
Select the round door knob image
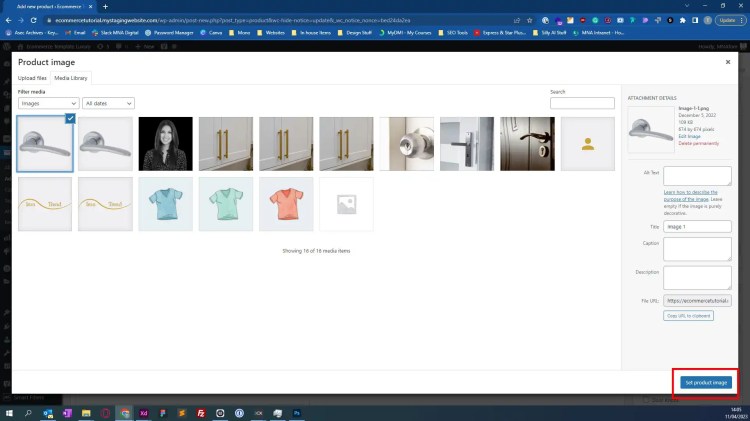(407, 144)
